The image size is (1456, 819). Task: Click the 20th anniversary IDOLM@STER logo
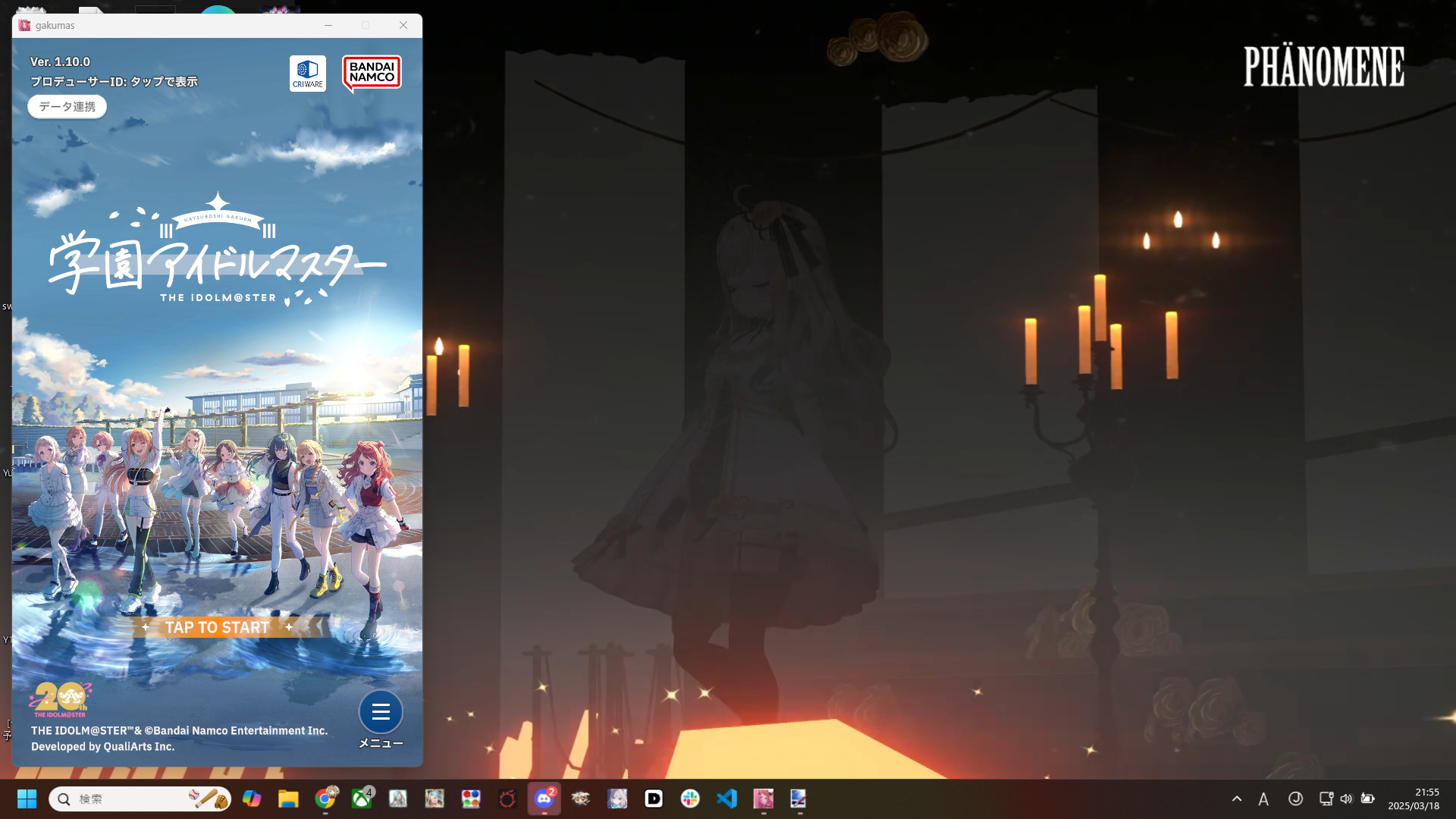[61, 699]
